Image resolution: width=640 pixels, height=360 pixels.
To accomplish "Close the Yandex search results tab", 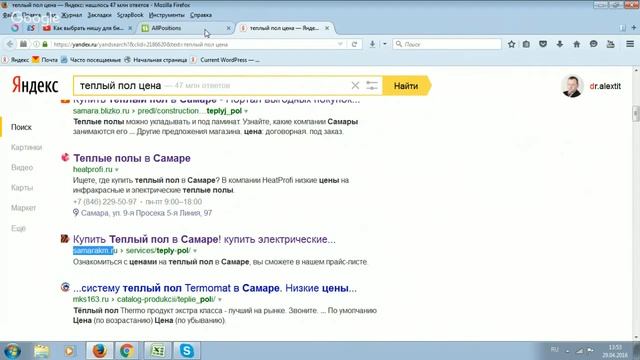I will coord(327,28).
